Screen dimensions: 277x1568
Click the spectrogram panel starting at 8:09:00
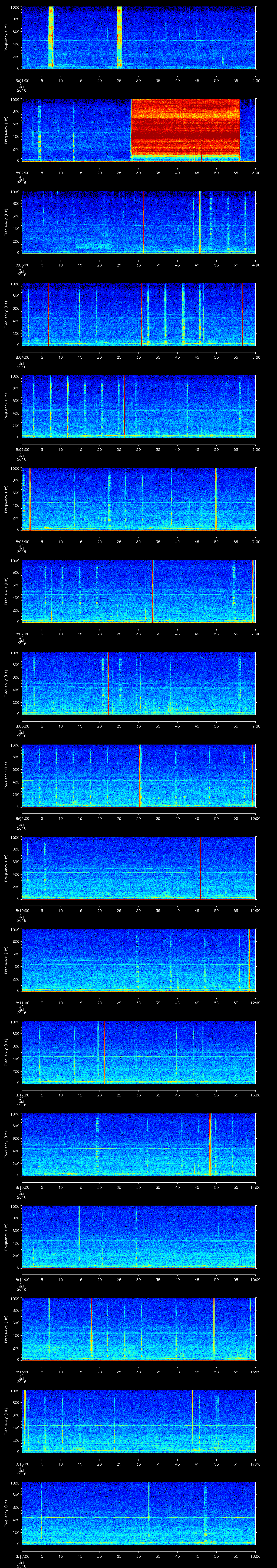pos(139,775)
